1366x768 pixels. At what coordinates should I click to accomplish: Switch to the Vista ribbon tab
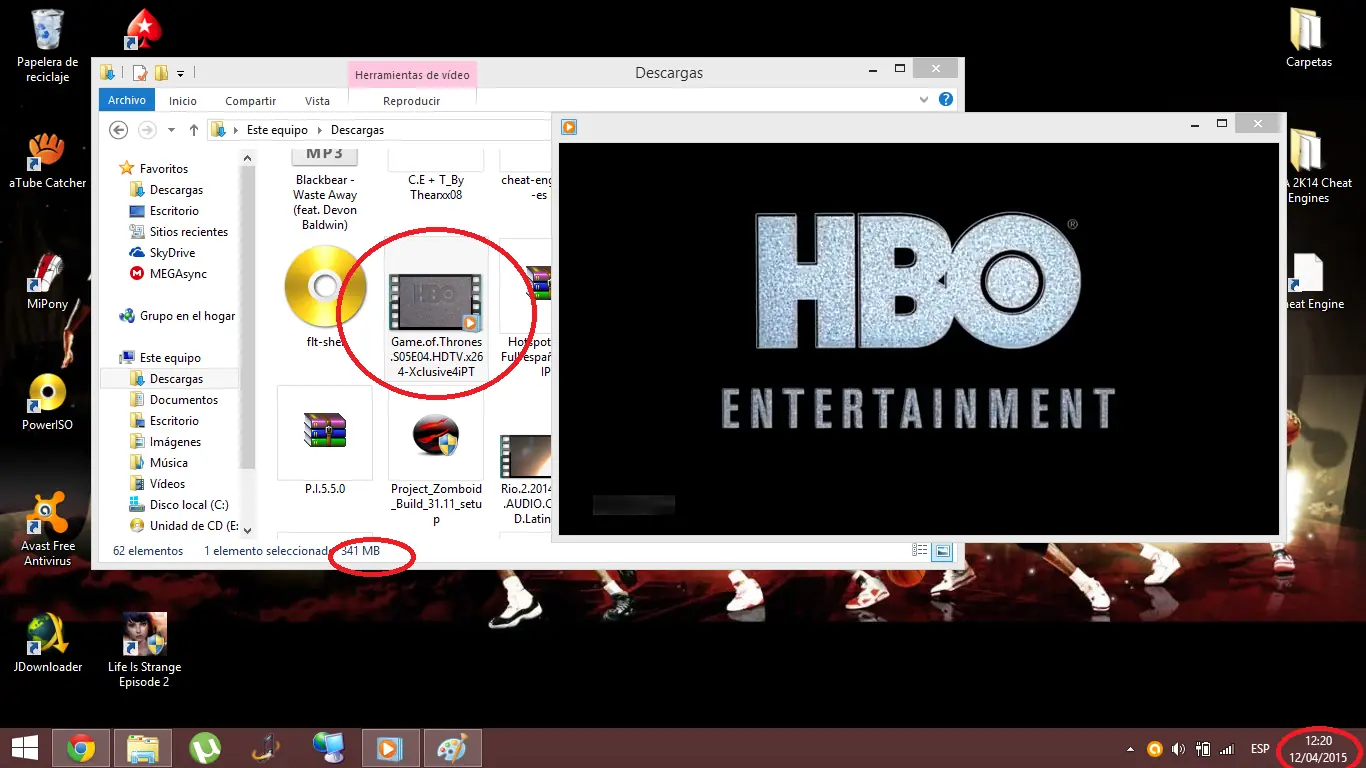[x=317, y=101]
